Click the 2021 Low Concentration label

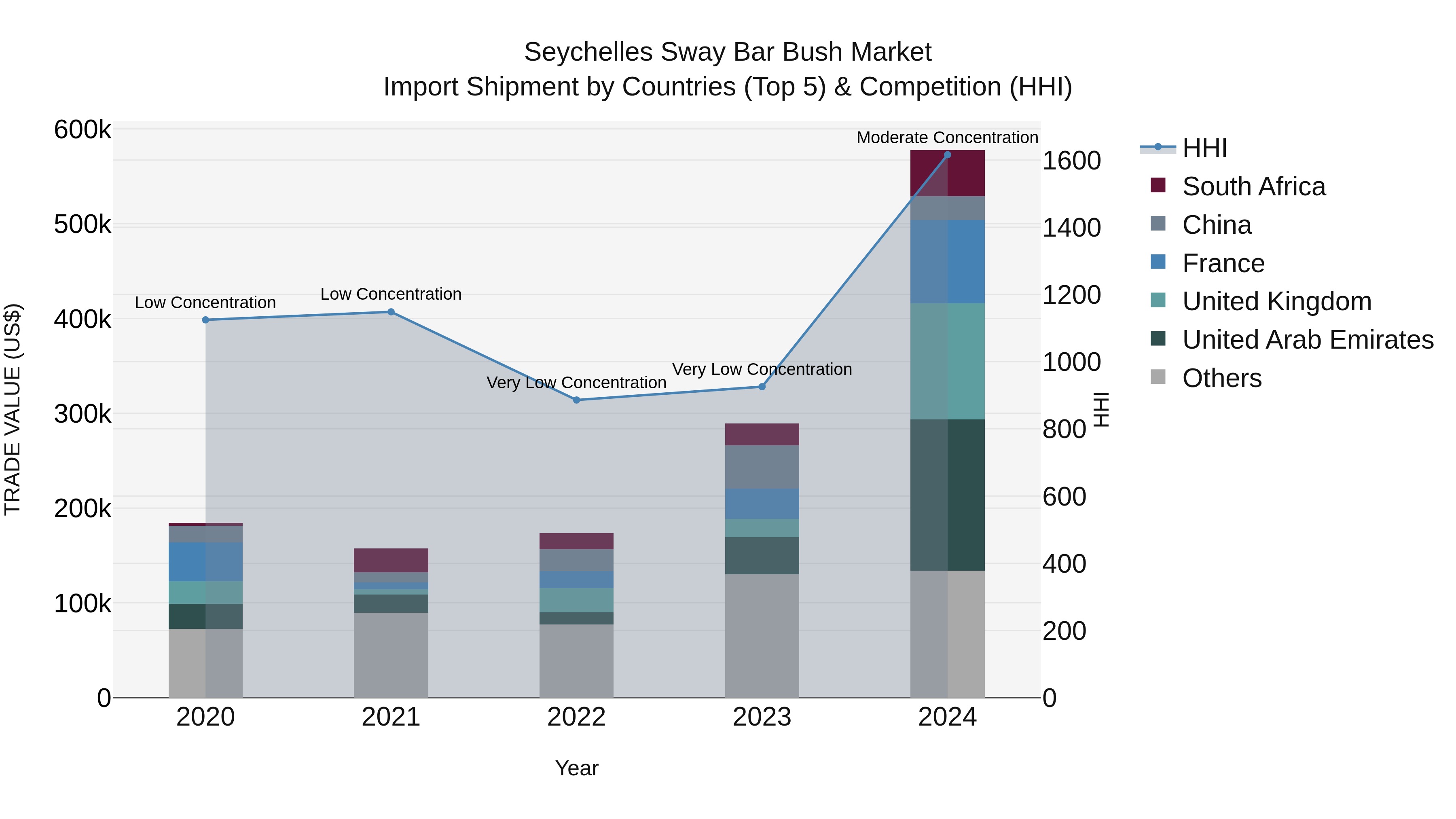point(391,294)
